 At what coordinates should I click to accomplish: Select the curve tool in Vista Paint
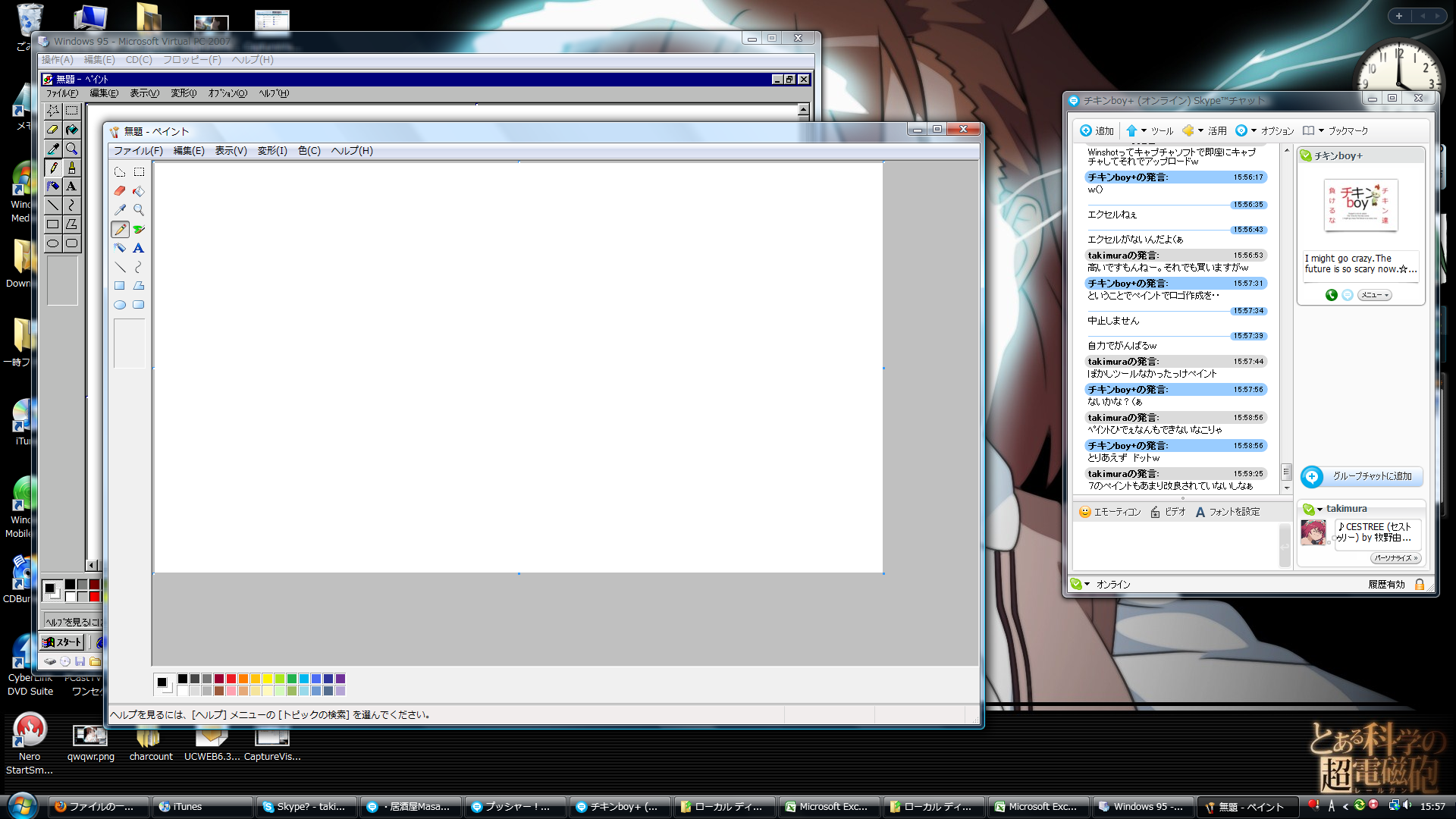139,267
